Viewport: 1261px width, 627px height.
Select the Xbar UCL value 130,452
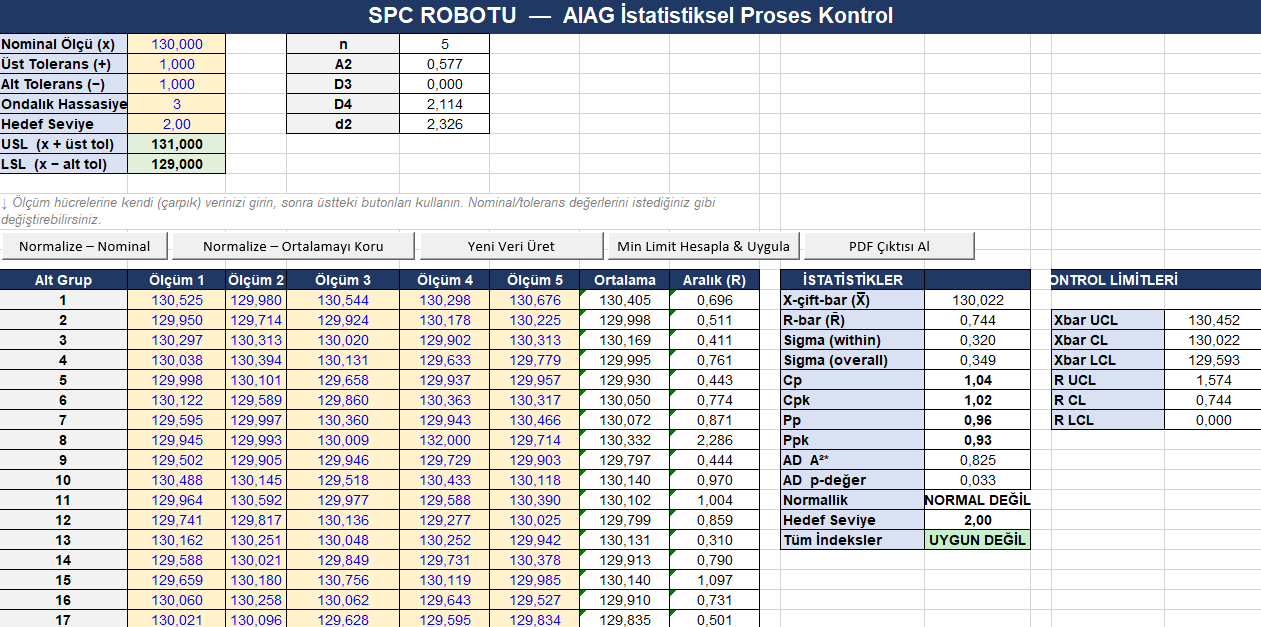point(1213,320)
